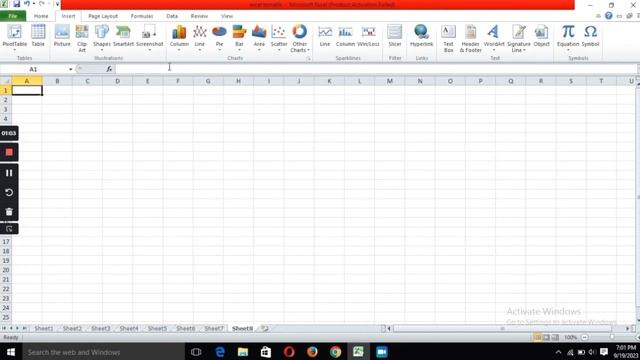Open Excel Help question mark
This screenshot has height=360, width=640.
[609, 16]
